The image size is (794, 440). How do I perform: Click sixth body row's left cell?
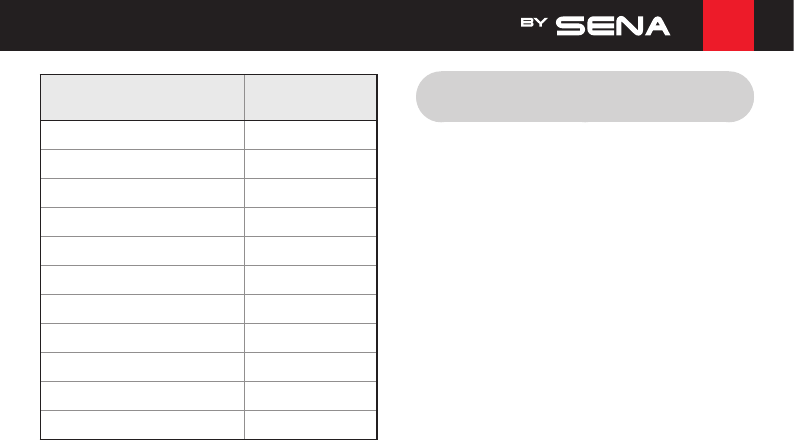pos(142,280)
